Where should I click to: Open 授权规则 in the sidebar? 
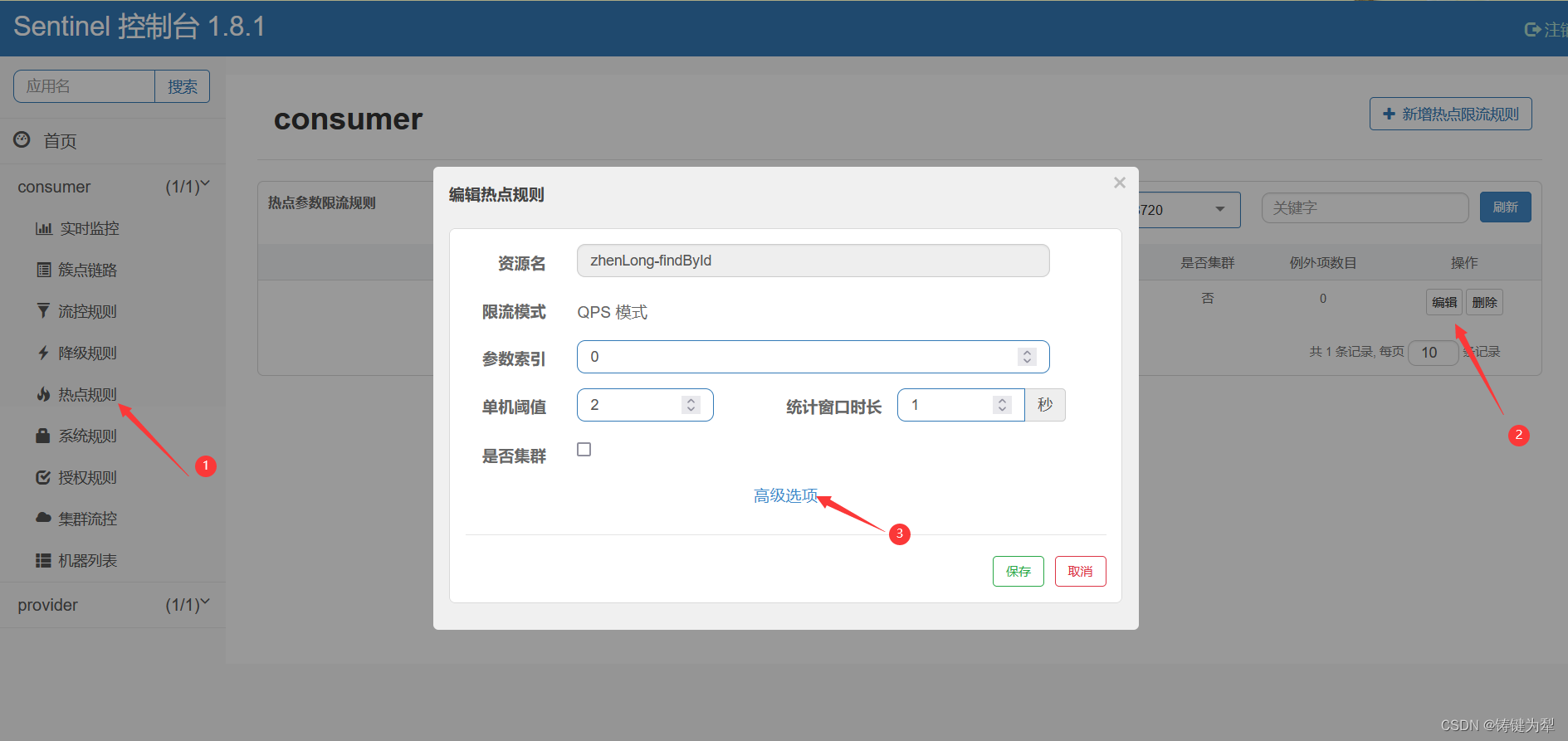coord(87,477)
